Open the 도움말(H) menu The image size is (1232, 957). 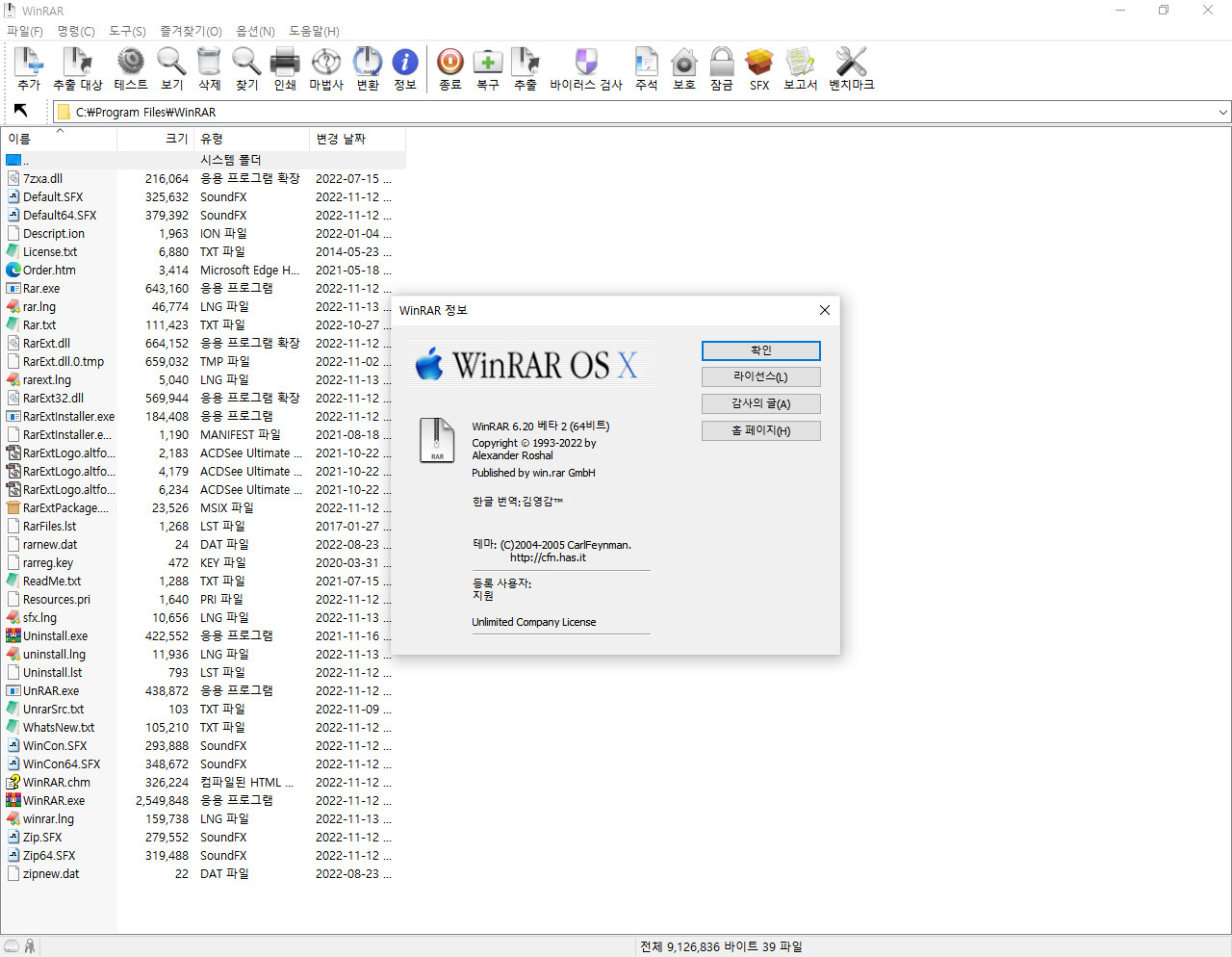(314, 31)
